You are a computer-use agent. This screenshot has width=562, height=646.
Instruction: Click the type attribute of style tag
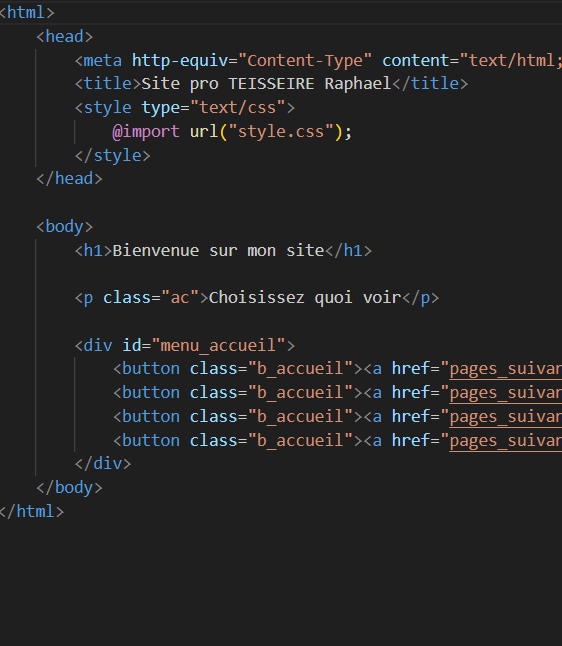pyautogui.click(x=161, y=108)
